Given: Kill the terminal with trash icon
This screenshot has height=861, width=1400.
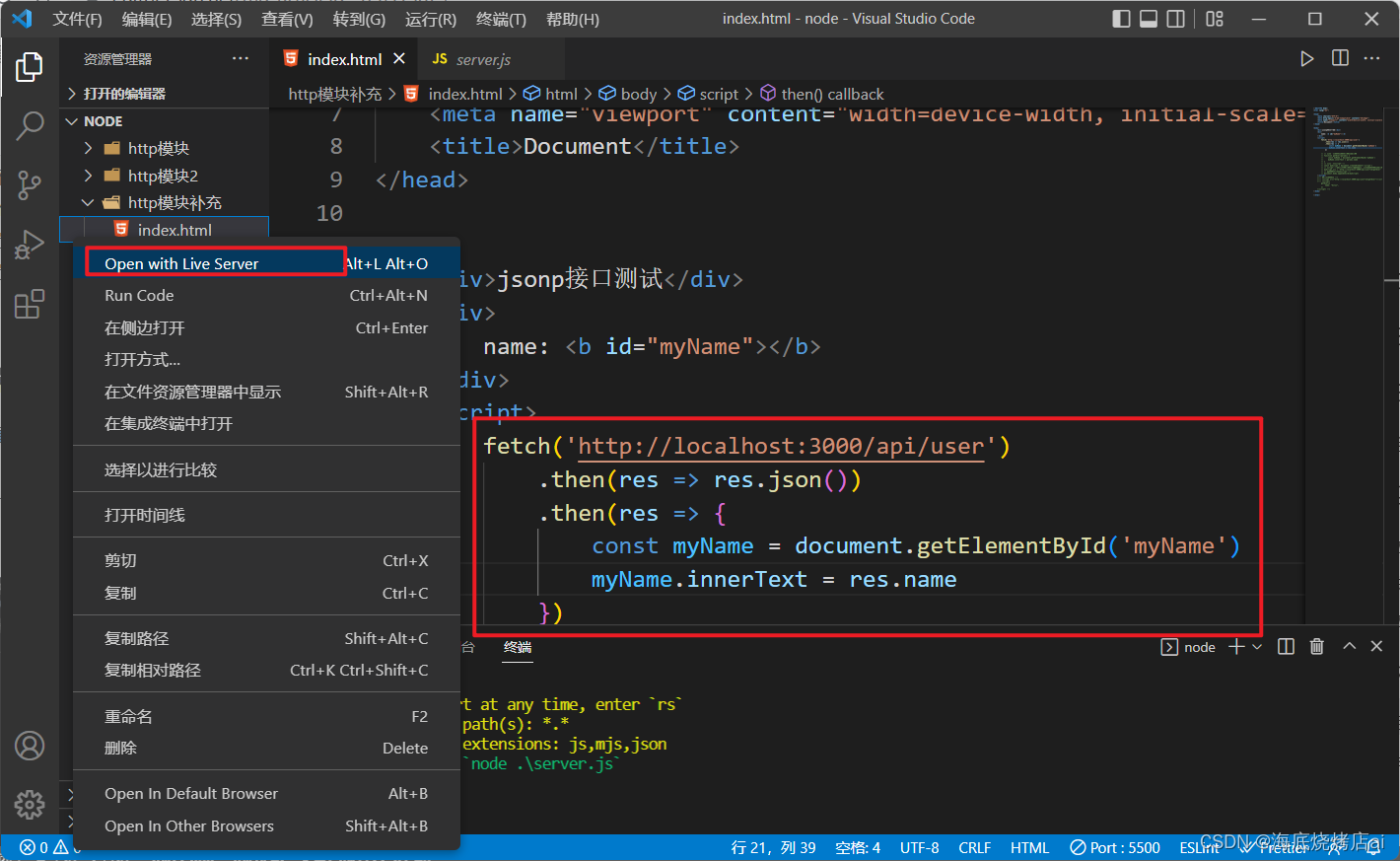Looking at the screenshot, I should pyautogui.click(x=1316, y=647).
